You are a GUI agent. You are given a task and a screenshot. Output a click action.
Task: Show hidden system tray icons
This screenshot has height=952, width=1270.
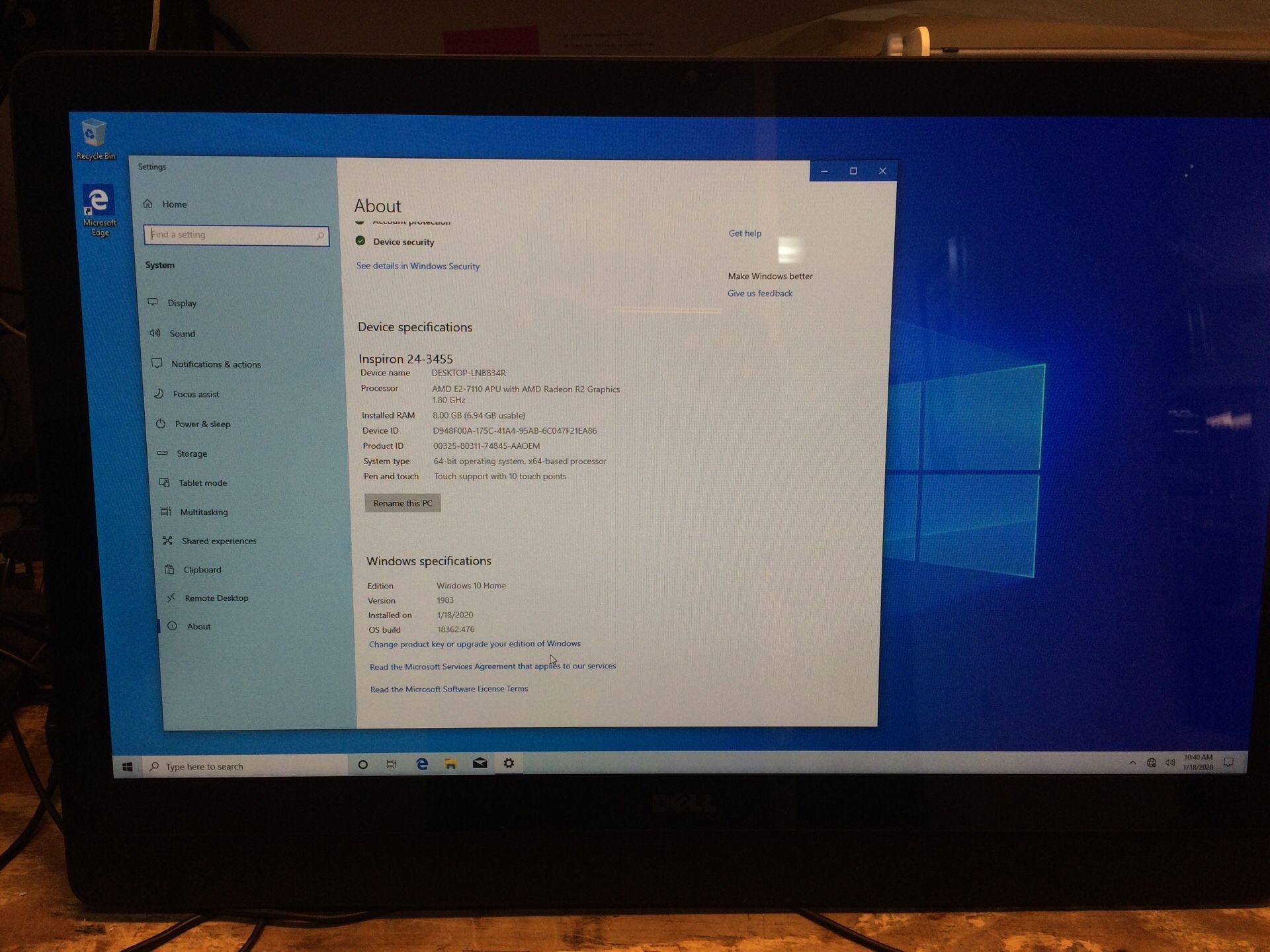[x=1132, y=763]
